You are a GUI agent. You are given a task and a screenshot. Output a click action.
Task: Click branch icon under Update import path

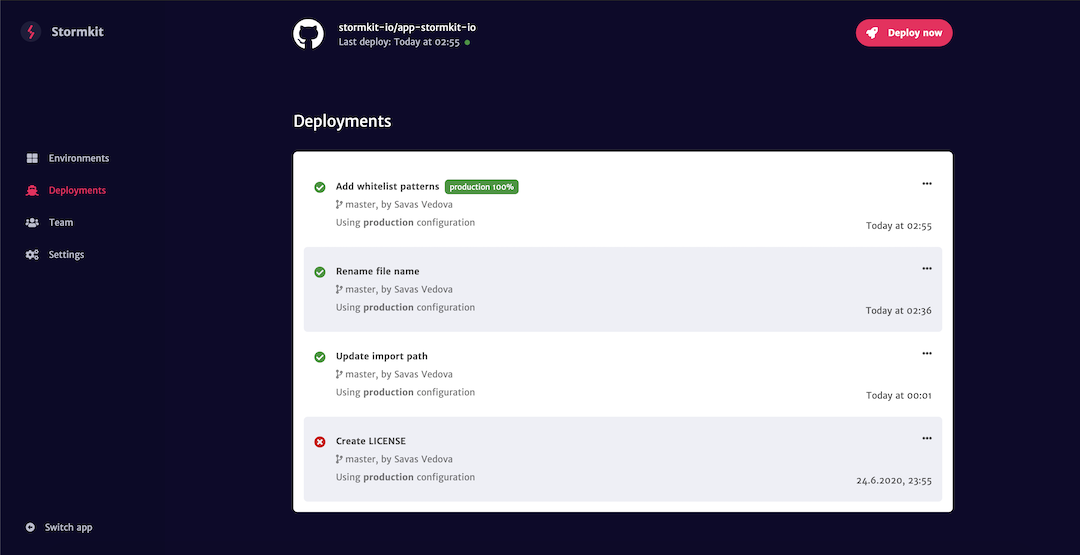(x=339, y=375)
